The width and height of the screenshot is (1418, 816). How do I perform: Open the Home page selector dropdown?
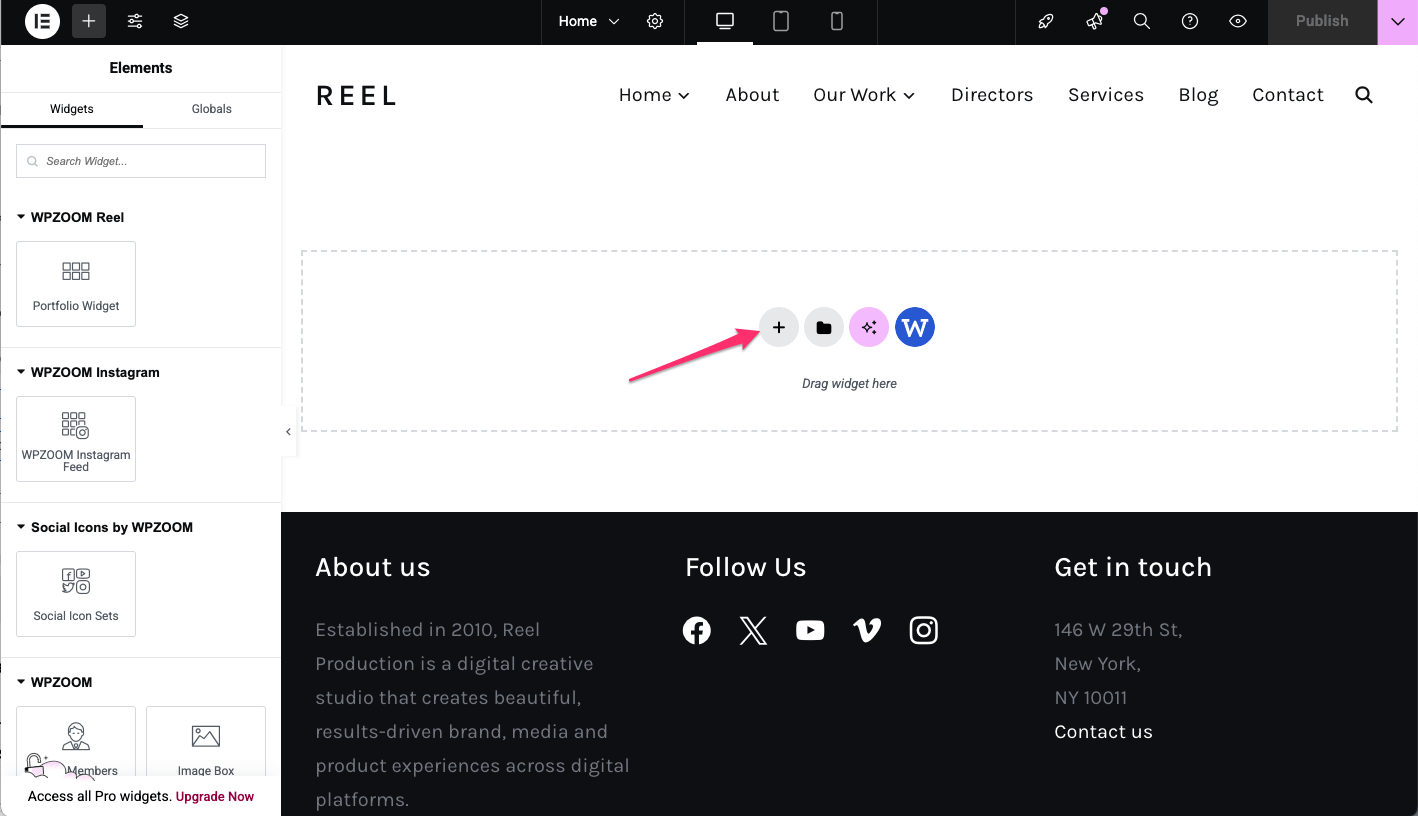point(589,21)
